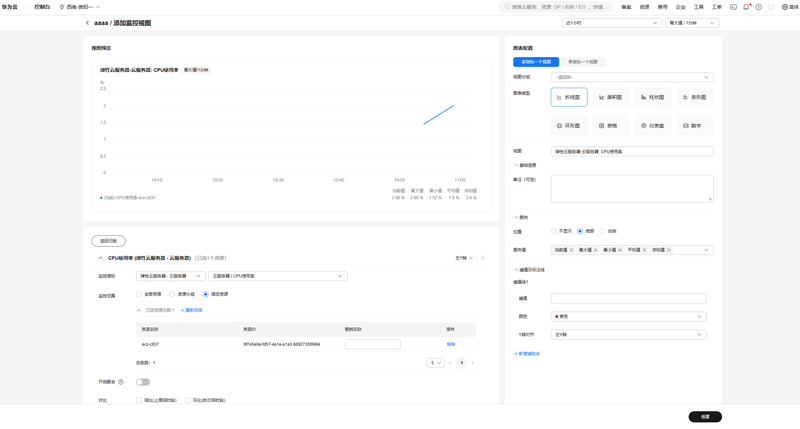
Task: Open the 近1小时 time range dropdown
Action: (x=612, y=23)
